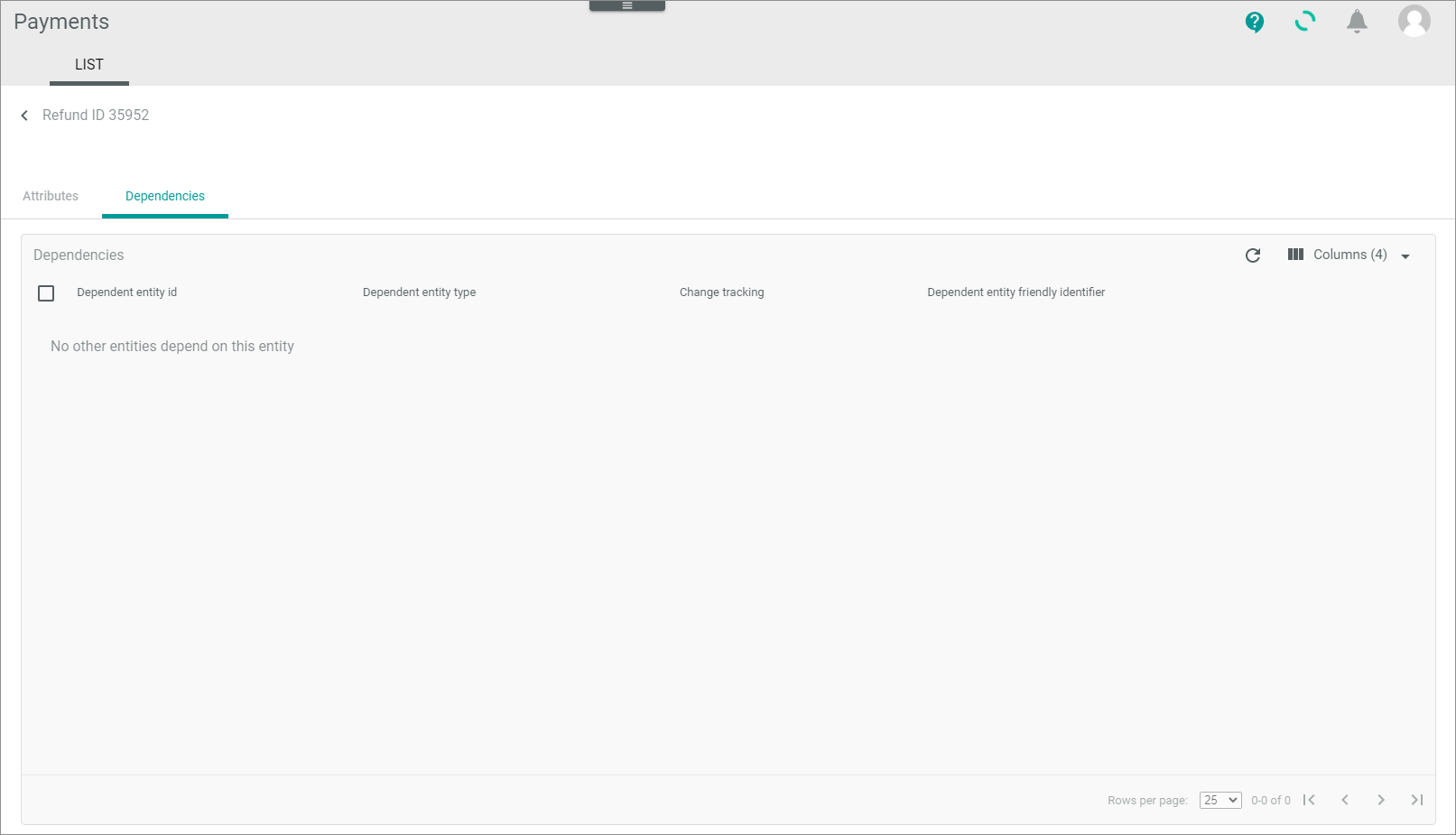Click the columns grid icon next to Columns (4)
1456x835 pixels.
[x=1295, y=255]
